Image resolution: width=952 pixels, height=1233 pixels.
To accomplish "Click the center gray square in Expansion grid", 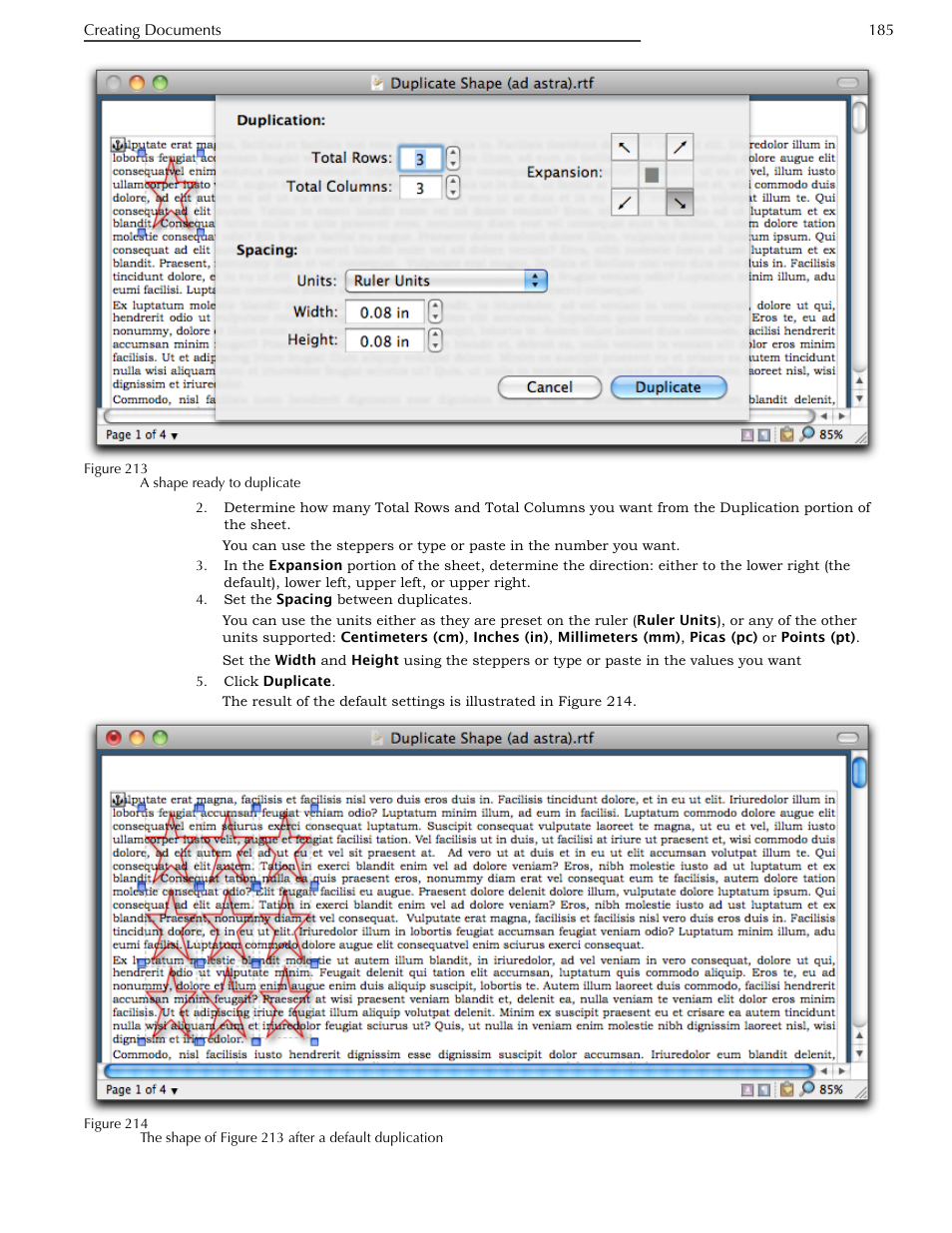I will (652, 175).
